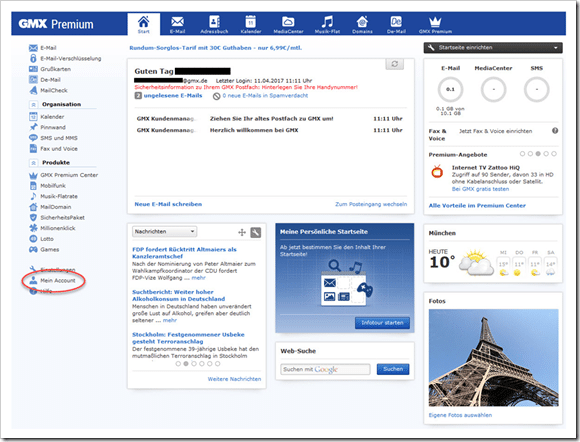Select first Nachrichten pagination dot
Screen dimensions: 580x442
pyautogui.click(x=178, y=364)
